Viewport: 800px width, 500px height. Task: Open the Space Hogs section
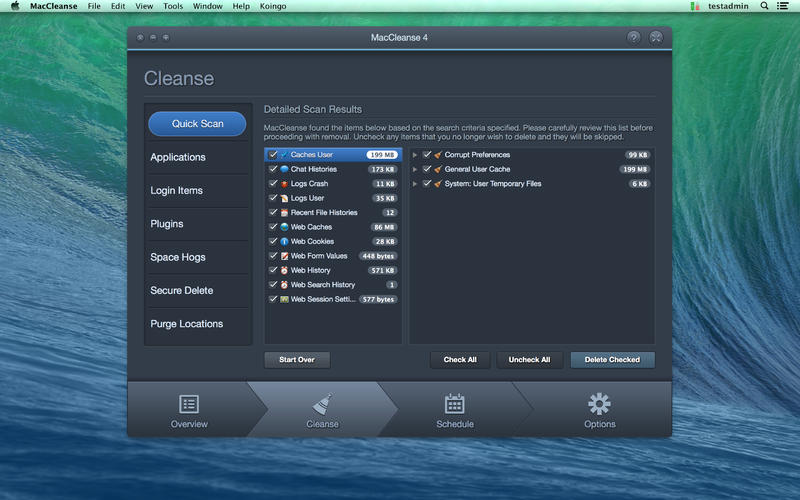[198, 257]
